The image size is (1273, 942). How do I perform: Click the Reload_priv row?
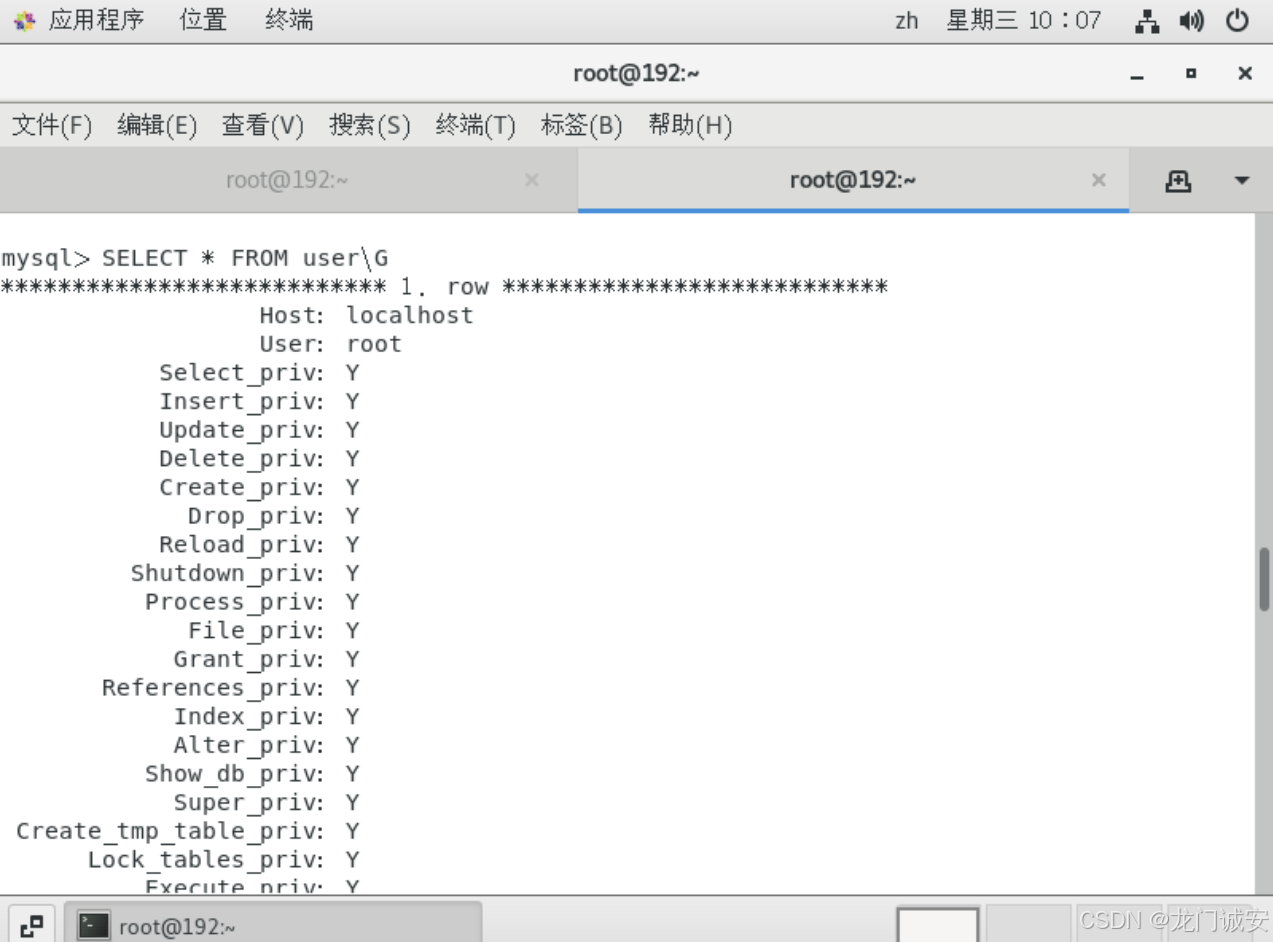259,545
